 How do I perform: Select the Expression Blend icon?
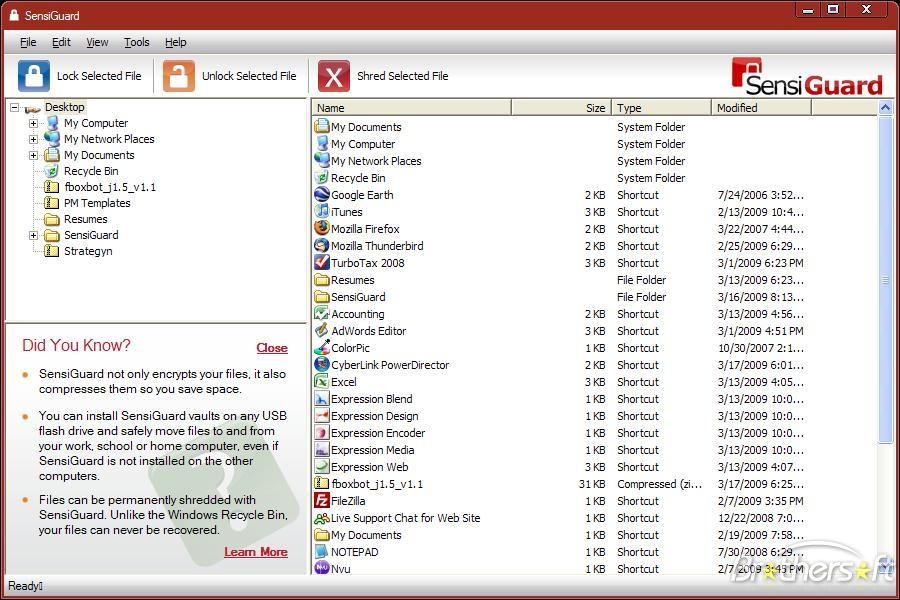point(322,399)
